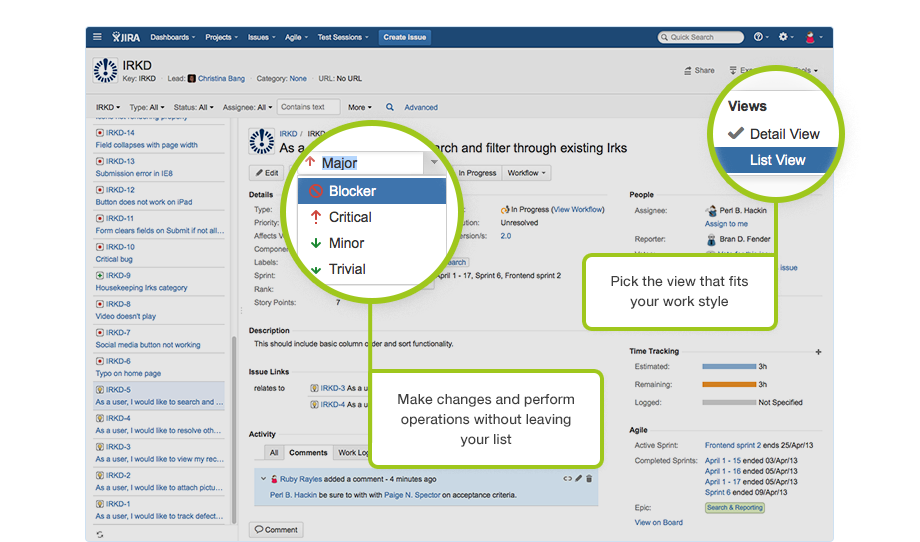The height and width of the screenshot is (542, 920).
Task: Open the View Workflow link
Action: [578, 209]
